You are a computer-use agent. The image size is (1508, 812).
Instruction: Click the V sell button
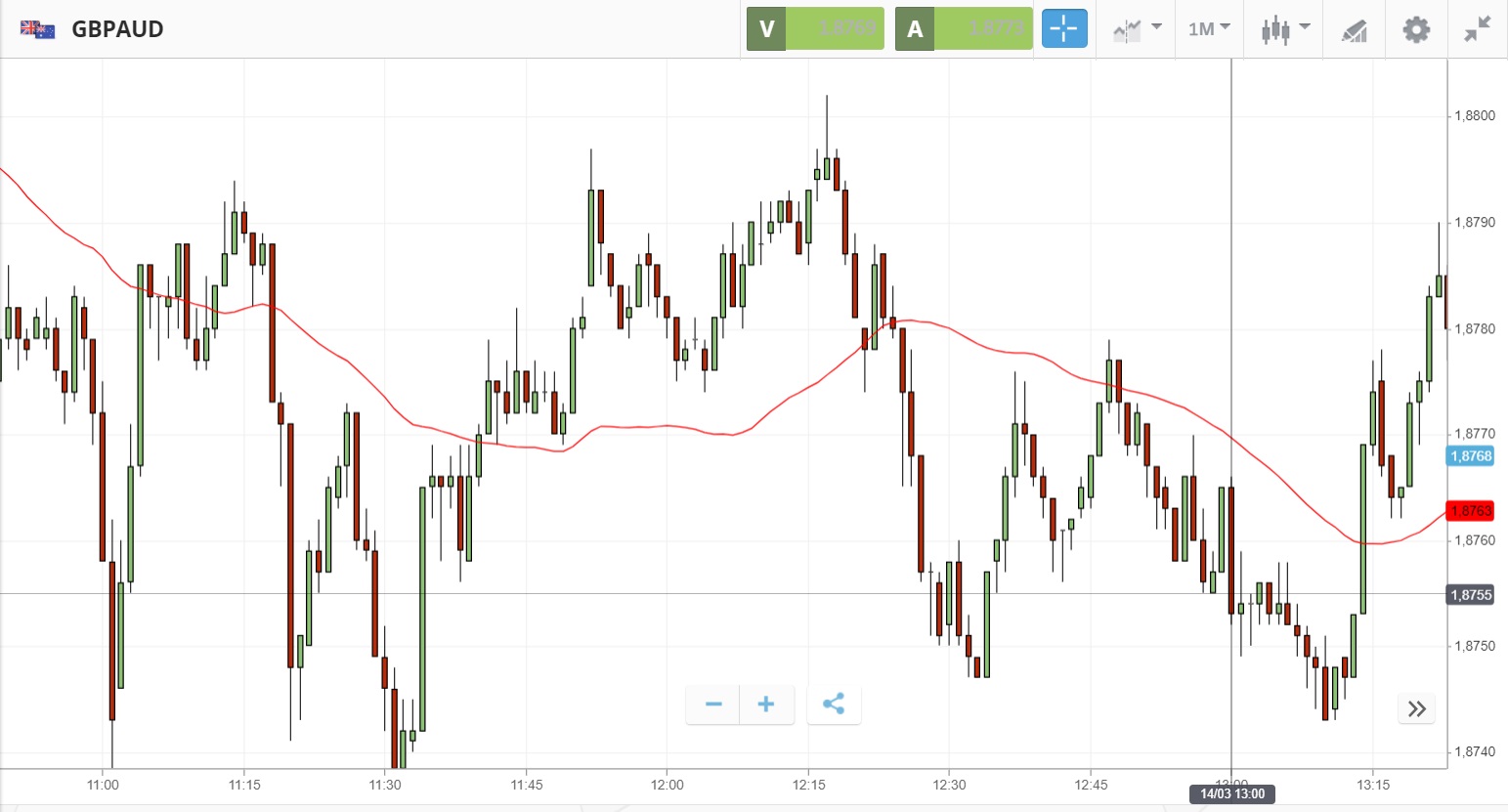(x=815, y=29)
